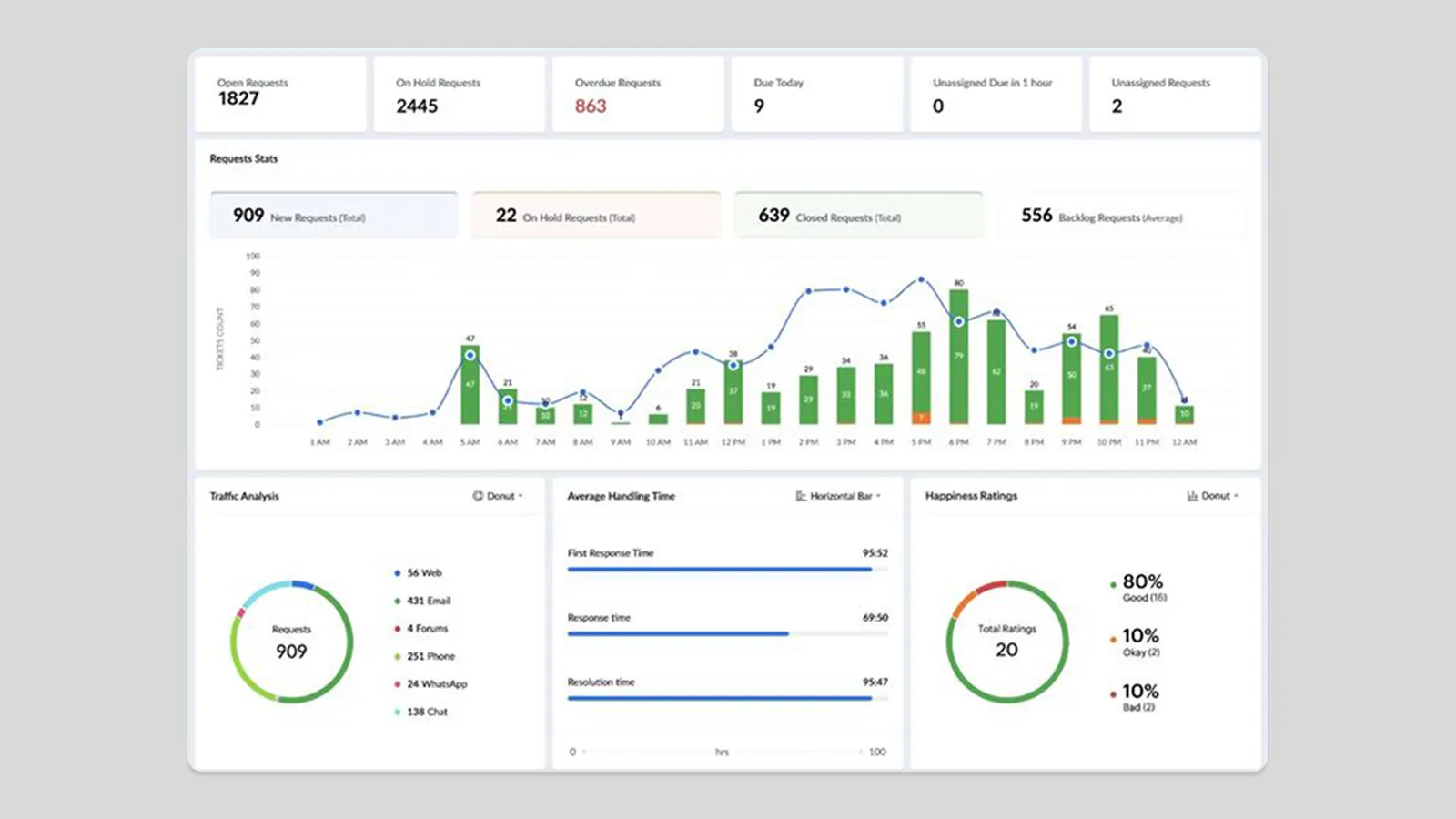This screenshot has width=1456, height=819.
Task: Switch to the New Requests stats tab
Action: (x=333, y=215)
